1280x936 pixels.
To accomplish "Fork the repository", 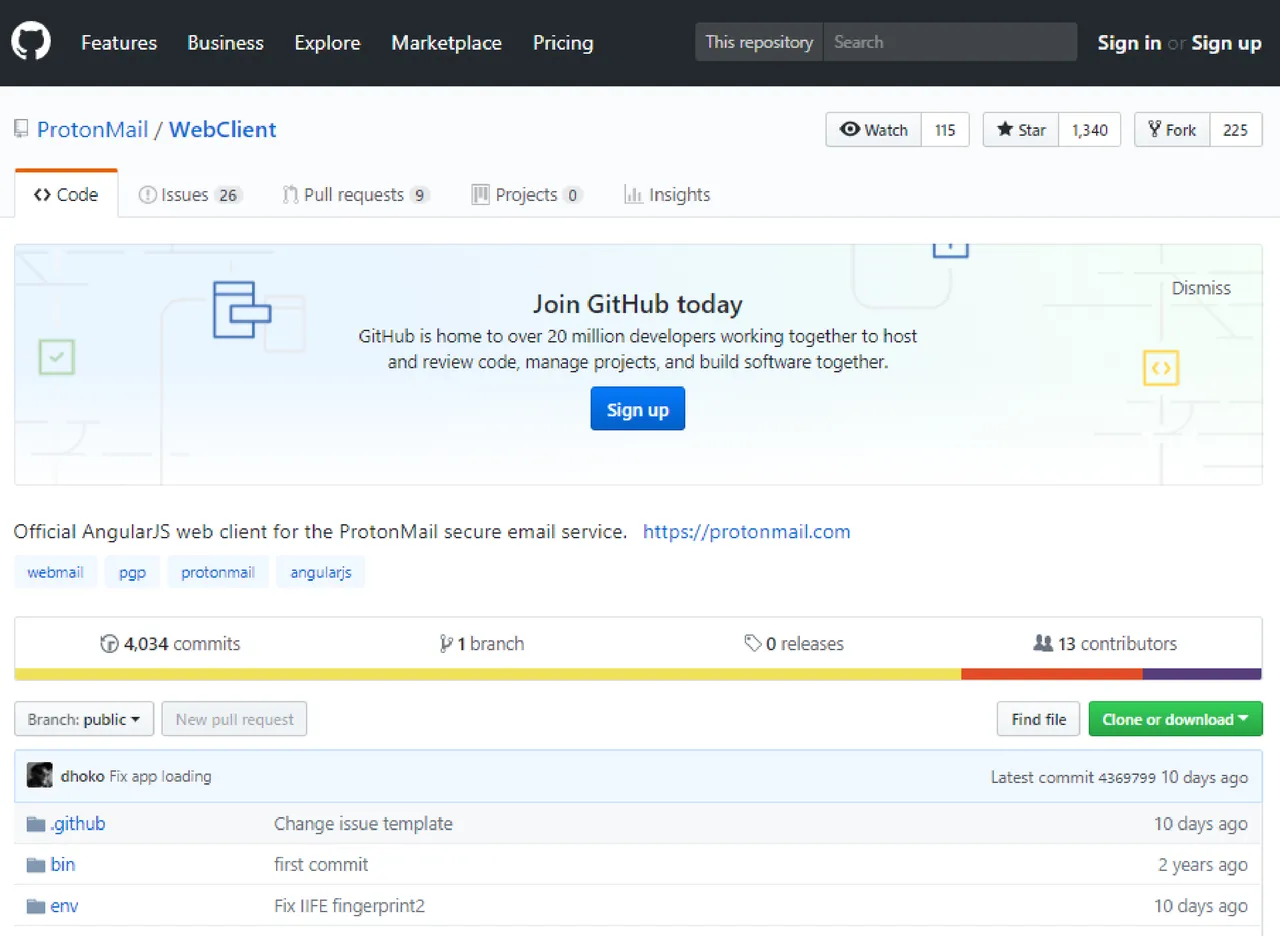I will (x=1172, y=130).
